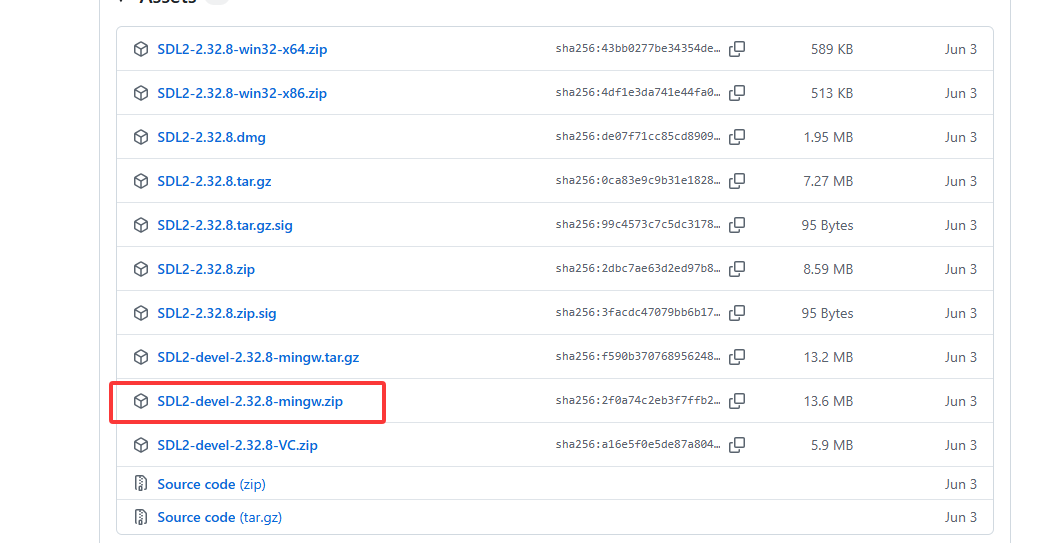Copy sha256 checksum of SDL2-2.32.8.tar.gz
This screenshot has height=543, width=1051.
[x=737, y=181]
